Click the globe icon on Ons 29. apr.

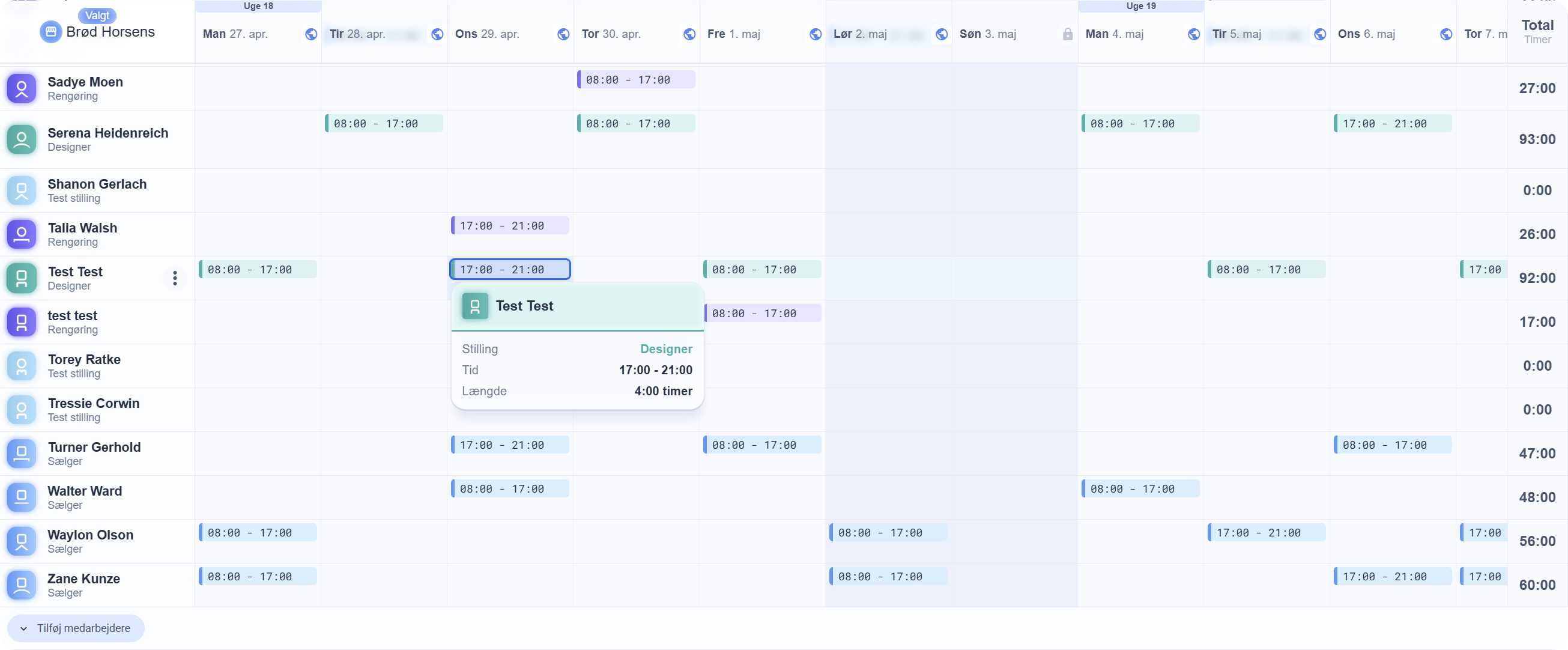(563, 34)
